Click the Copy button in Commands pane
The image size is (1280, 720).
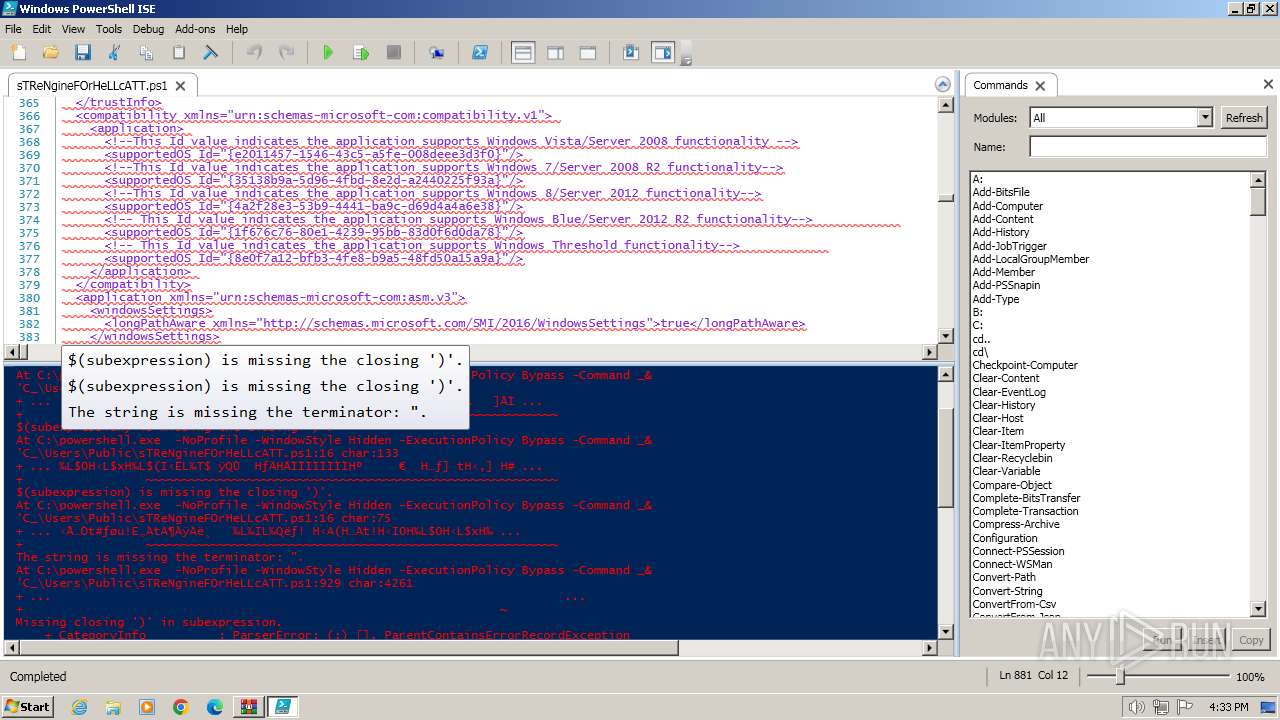(1251, 640)
